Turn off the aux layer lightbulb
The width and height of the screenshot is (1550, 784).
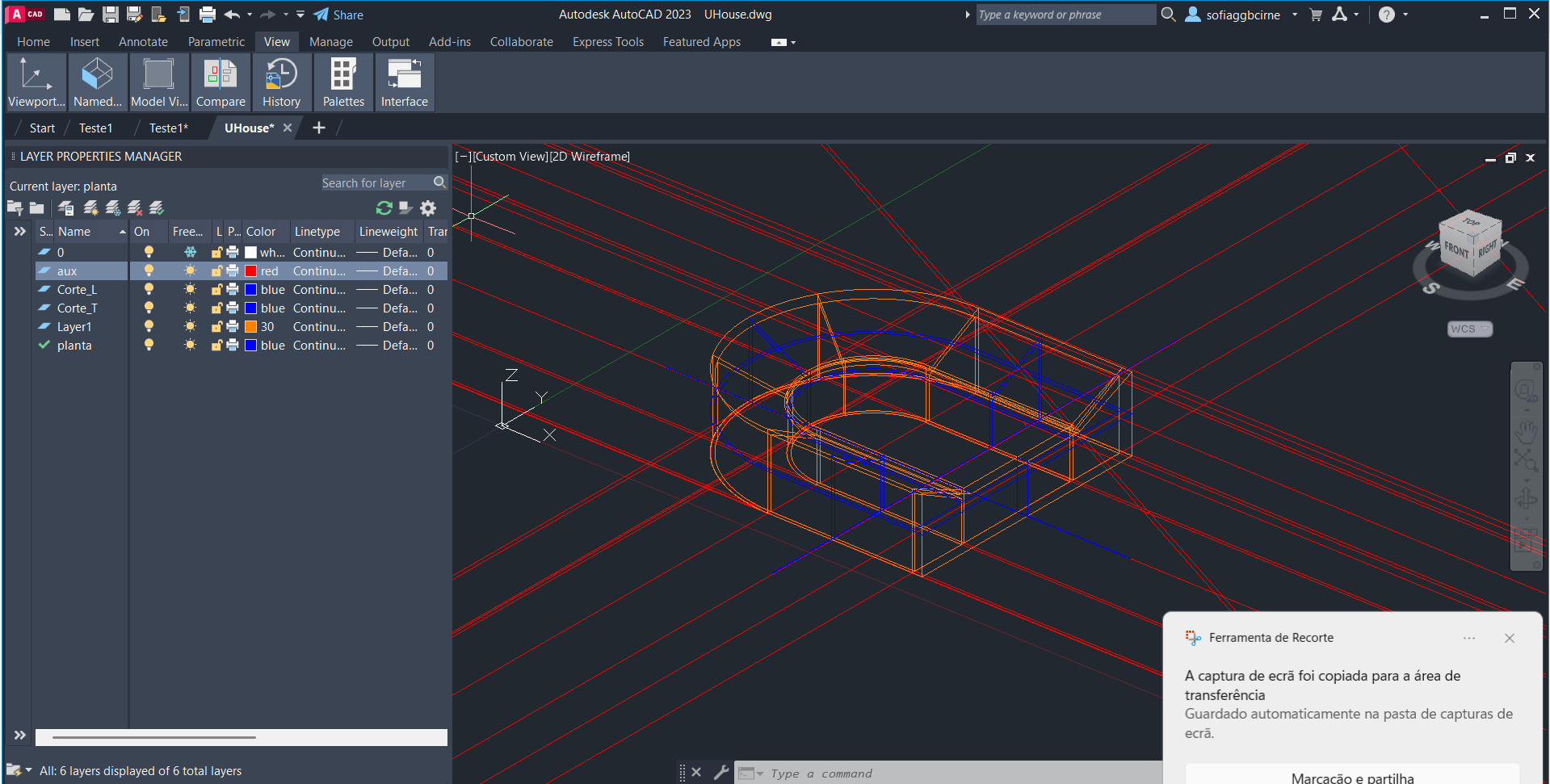pos(149,271)
